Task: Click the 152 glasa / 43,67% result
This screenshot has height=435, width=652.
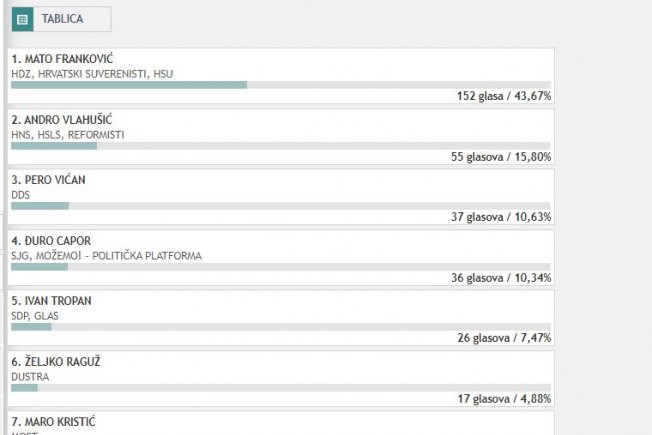Action: coord(504,96)
